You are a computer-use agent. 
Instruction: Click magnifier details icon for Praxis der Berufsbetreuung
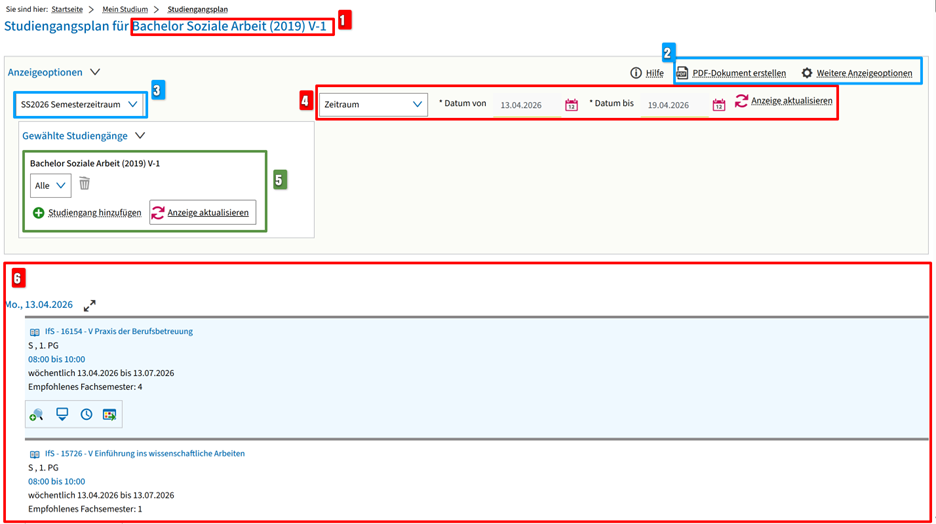37,414
